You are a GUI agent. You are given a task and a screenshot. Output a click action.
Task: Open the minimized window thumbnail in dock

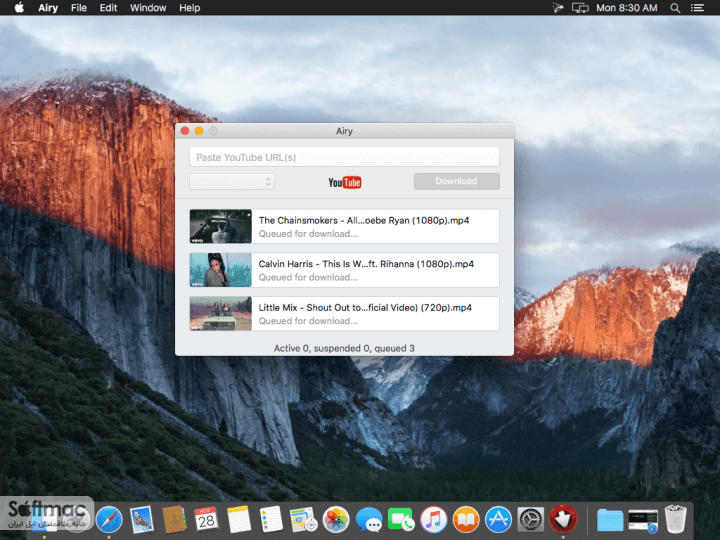tap(643, 521)
